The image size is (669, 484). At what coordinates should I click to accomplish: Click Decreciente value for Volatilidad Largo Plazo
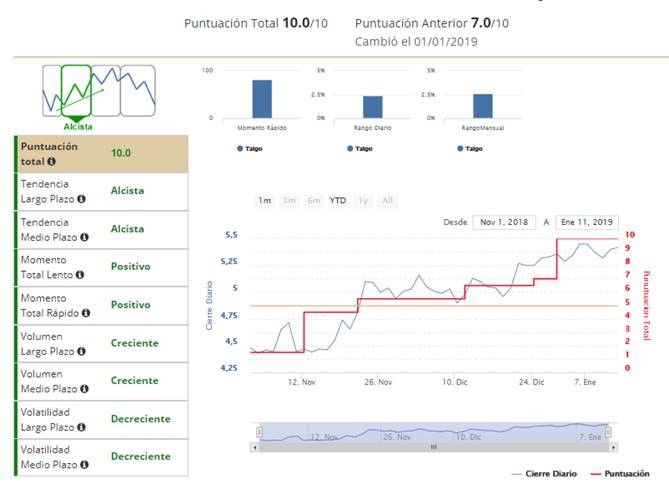coord(141,419)
